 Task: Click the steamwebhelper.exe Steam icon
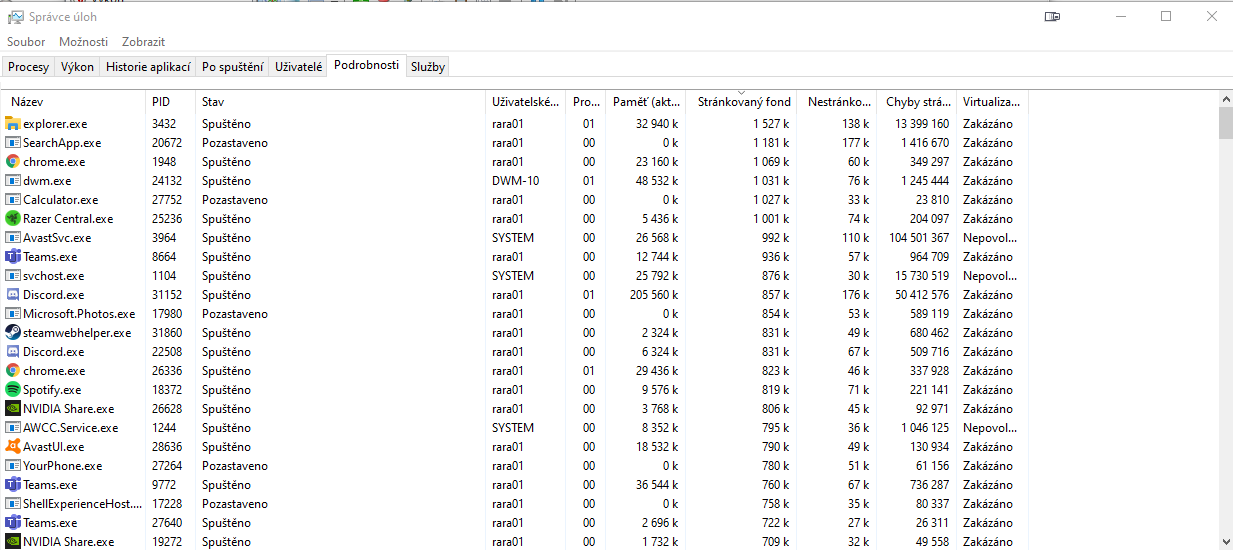(13, 333)
